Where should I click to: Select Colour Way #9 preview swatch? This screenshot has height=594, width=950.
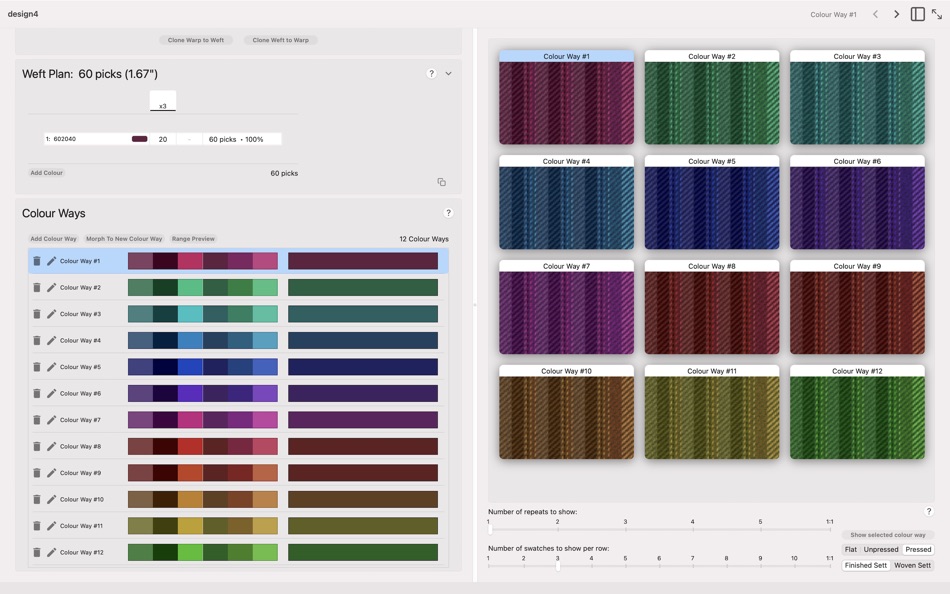tap(857, 307)
